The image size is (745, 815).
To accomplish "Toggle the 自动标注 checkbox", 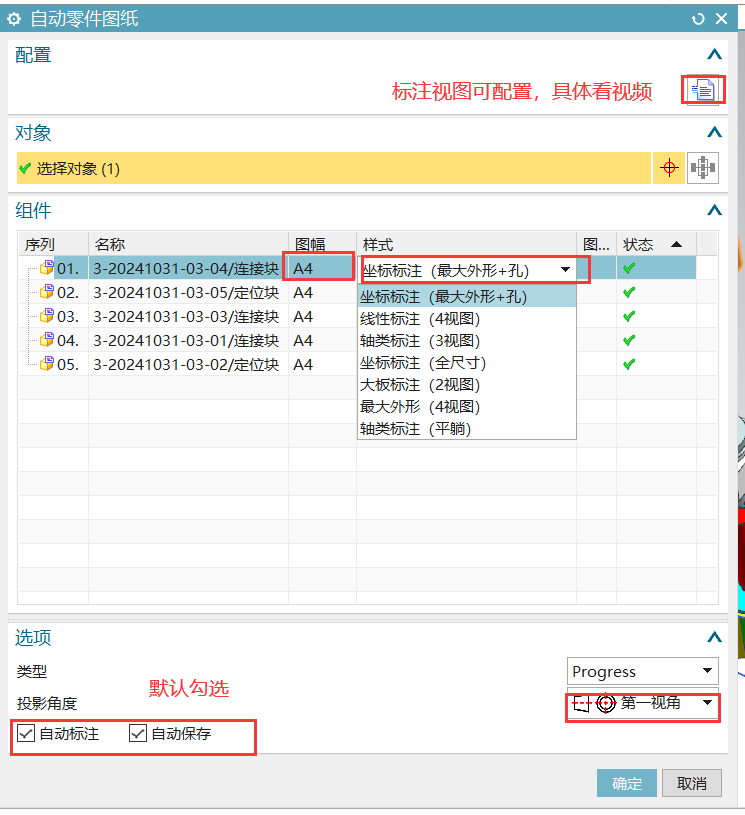I will 25,733.
